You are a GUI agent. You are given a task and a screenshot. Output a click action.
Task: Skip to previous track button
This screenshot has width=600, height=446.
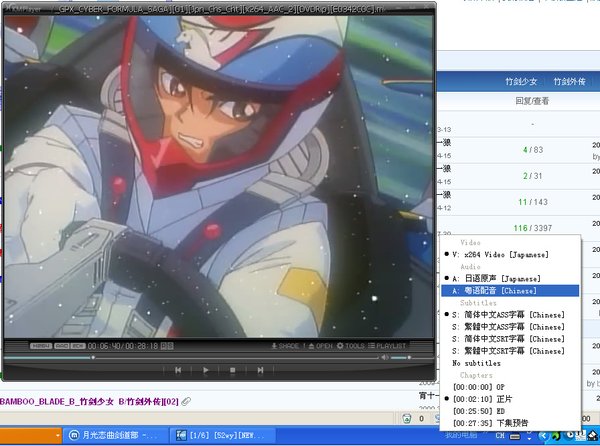tap(178, 370)
